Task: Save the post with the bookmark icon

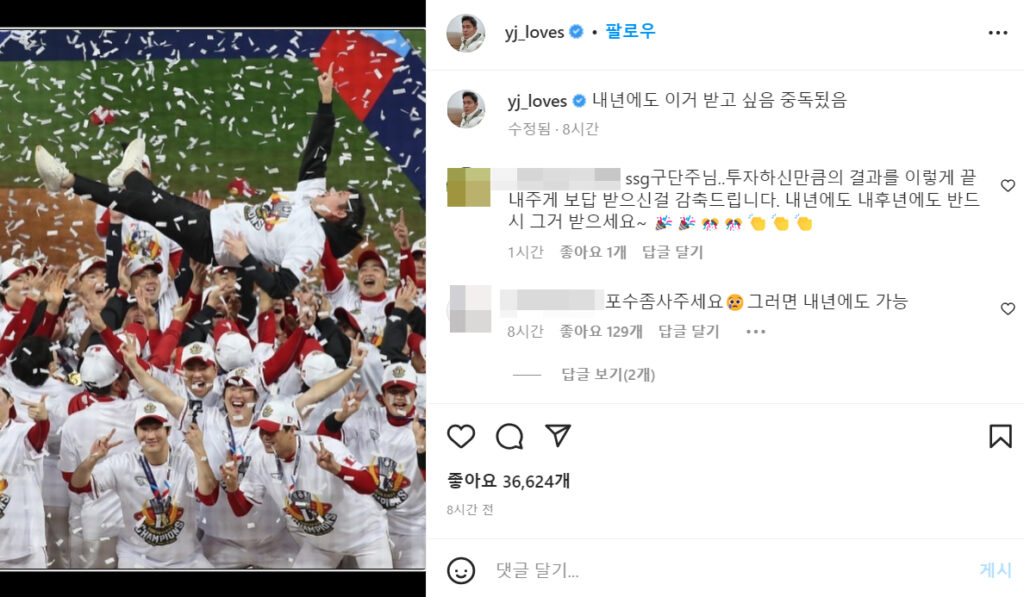Action: pyautogui.click(x=1000, y=436)
